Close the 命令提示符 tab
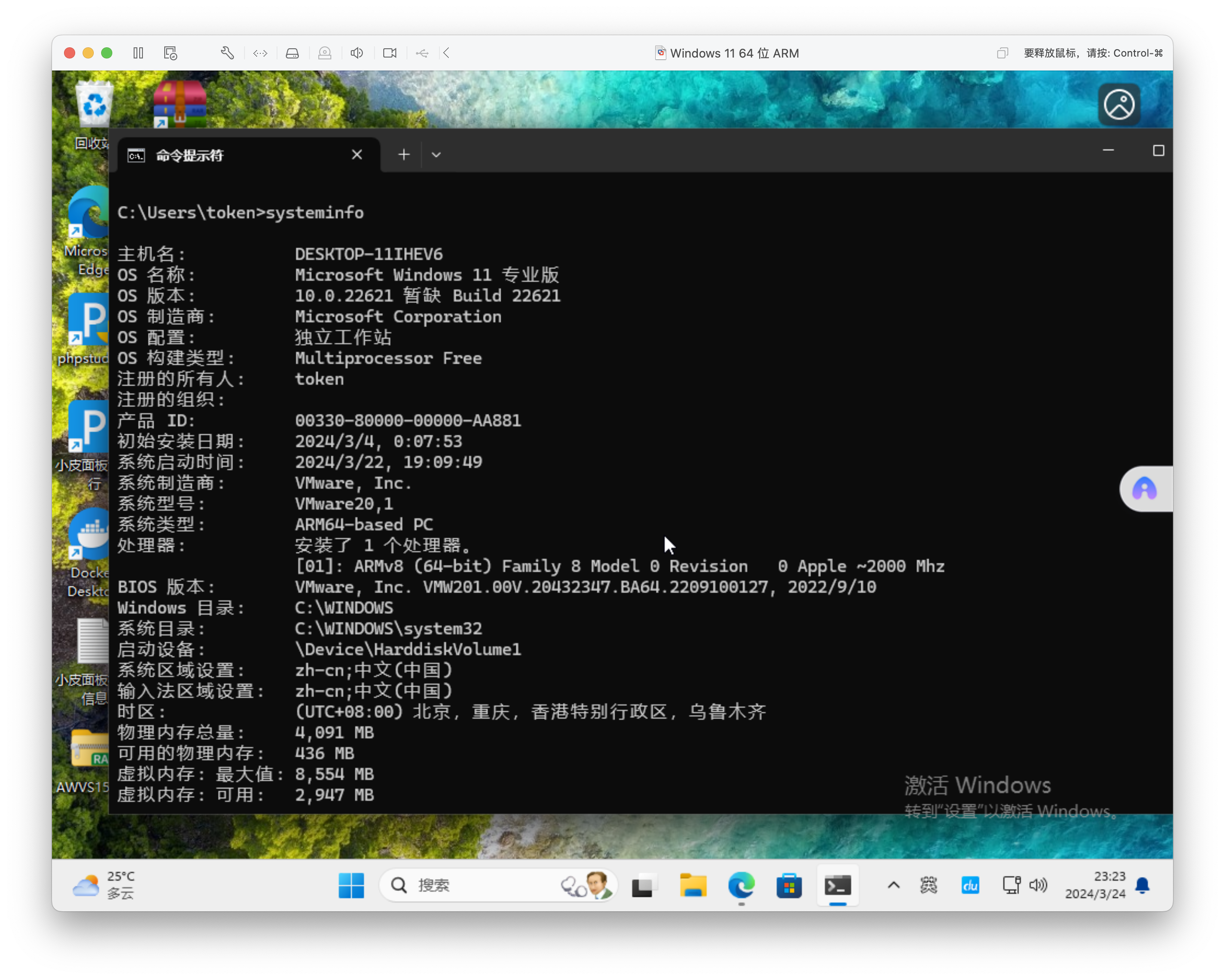Screen dimensions: 1225x980 coord(357,155)
